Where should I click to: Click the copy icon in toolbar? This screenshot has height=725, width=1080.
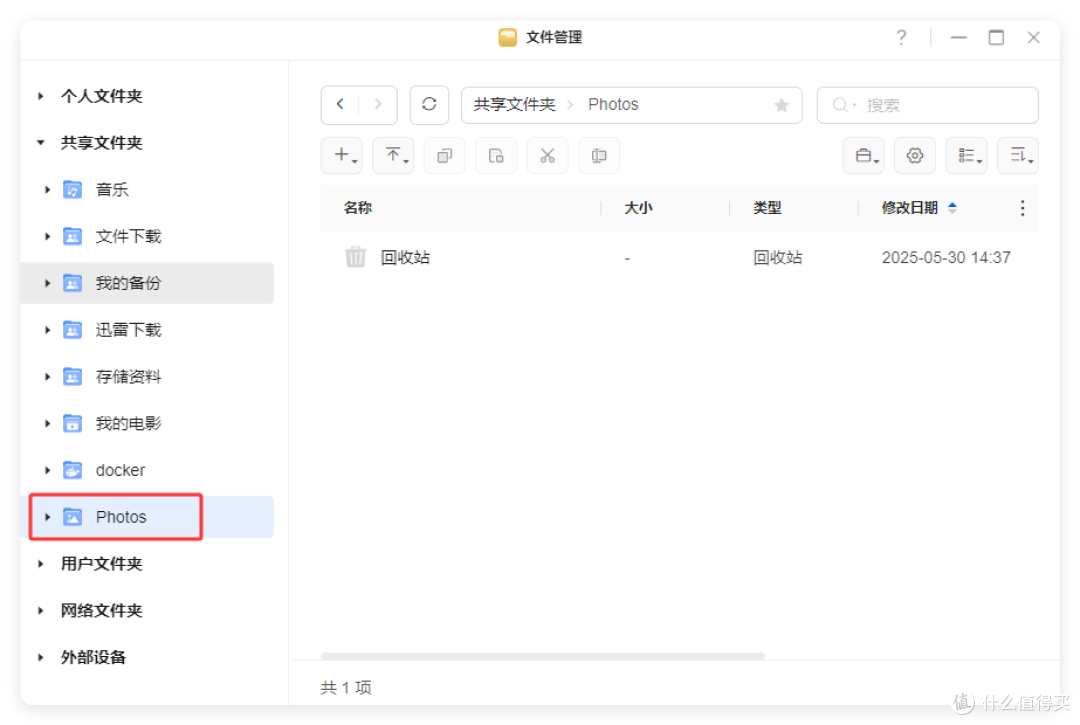tap(444, 156)
